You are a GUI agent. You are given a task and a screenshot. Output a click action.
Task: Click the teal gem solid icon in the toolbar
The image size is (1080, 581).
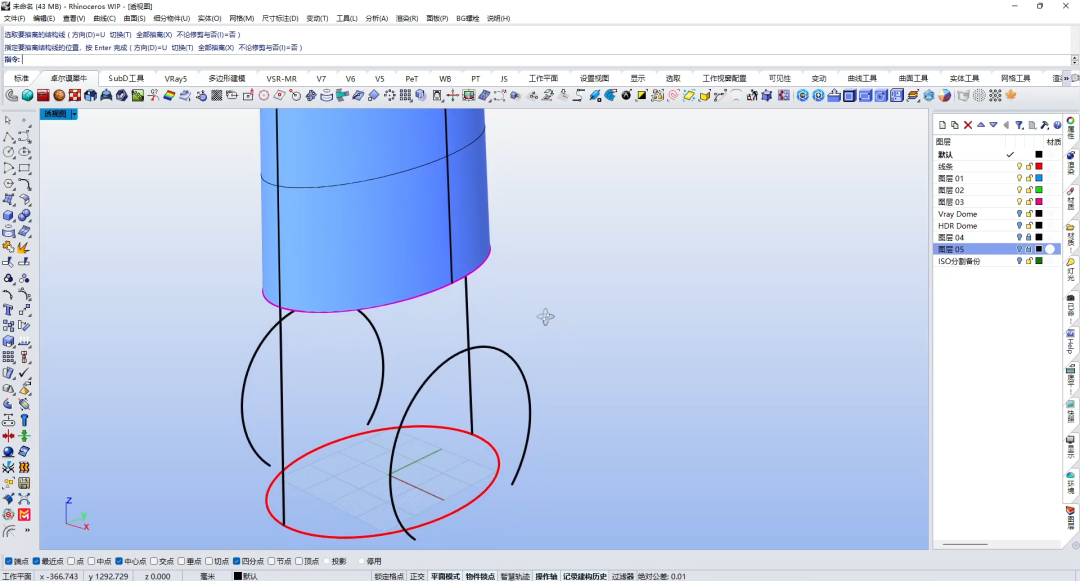pyautogui.click(x=28, y=95)
